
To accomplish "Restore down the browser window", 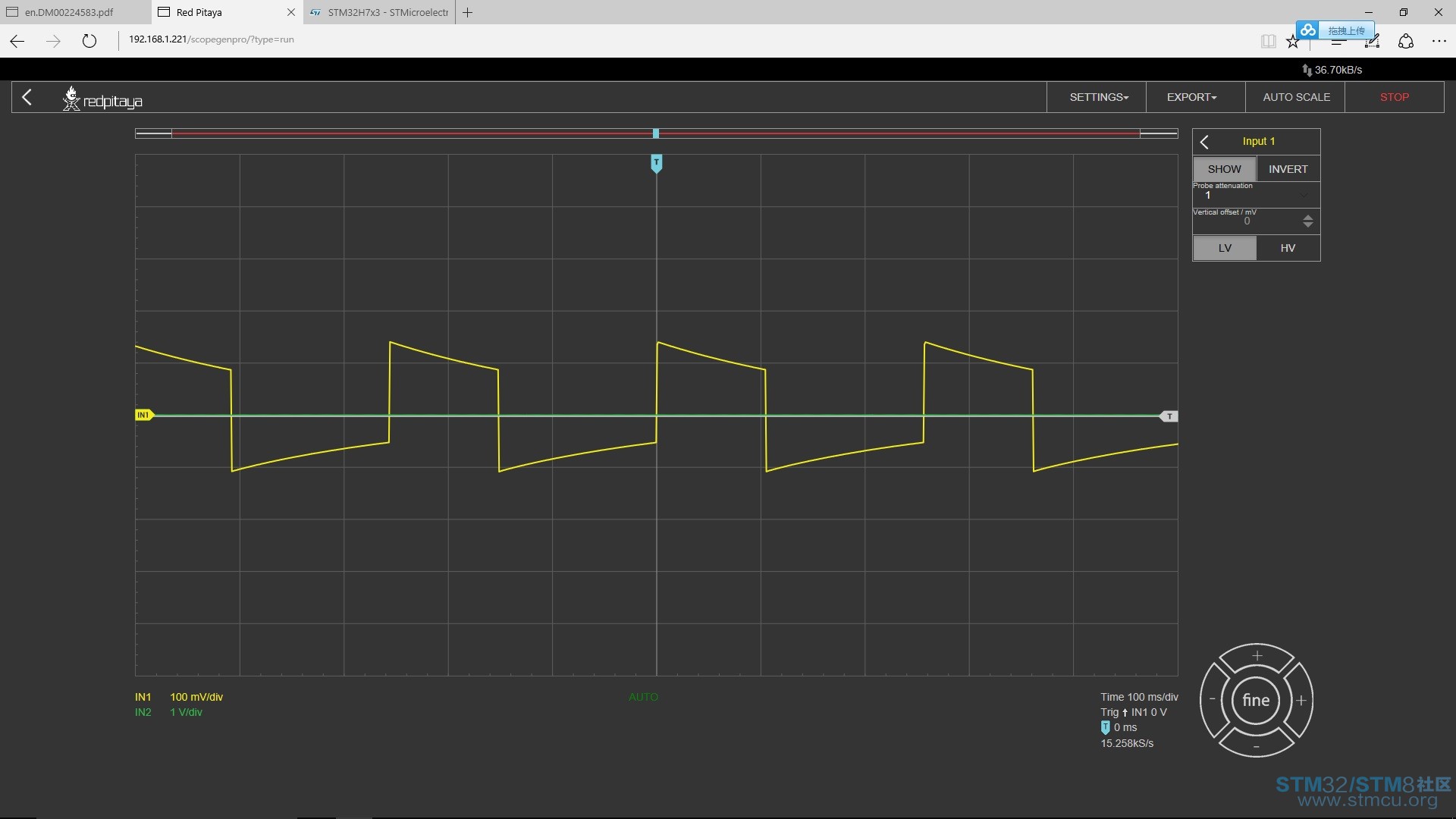I will click(1404, 12).
